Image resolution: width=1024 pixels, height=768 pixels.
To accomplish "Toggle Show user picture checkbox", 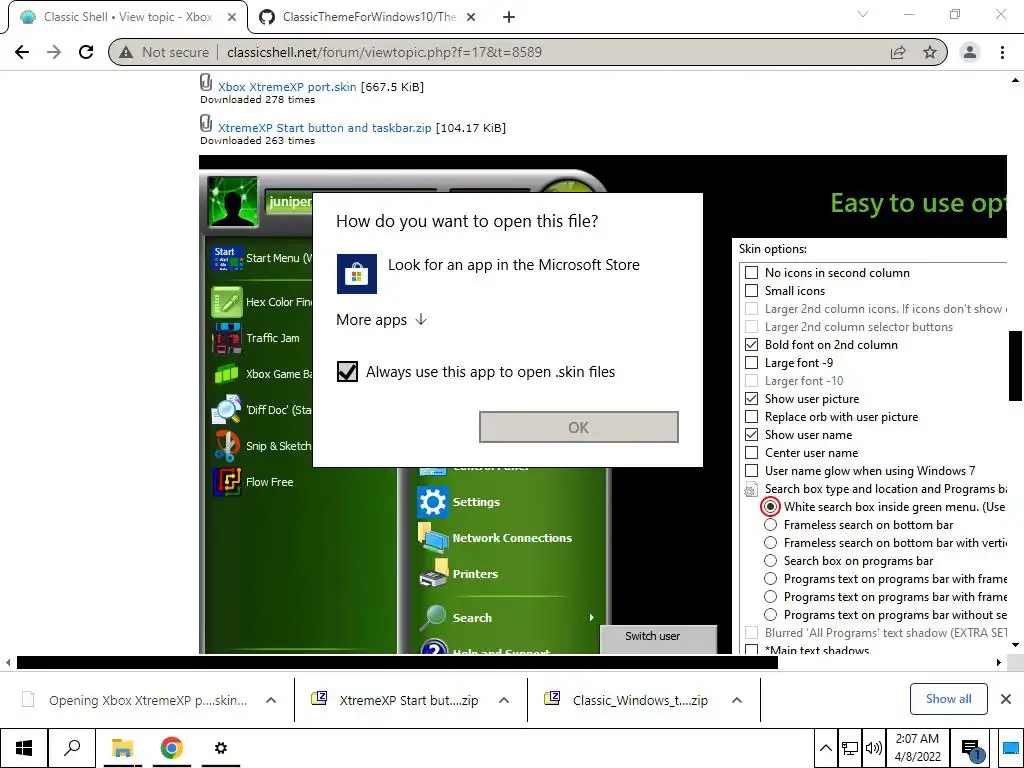I will (752, 398).
